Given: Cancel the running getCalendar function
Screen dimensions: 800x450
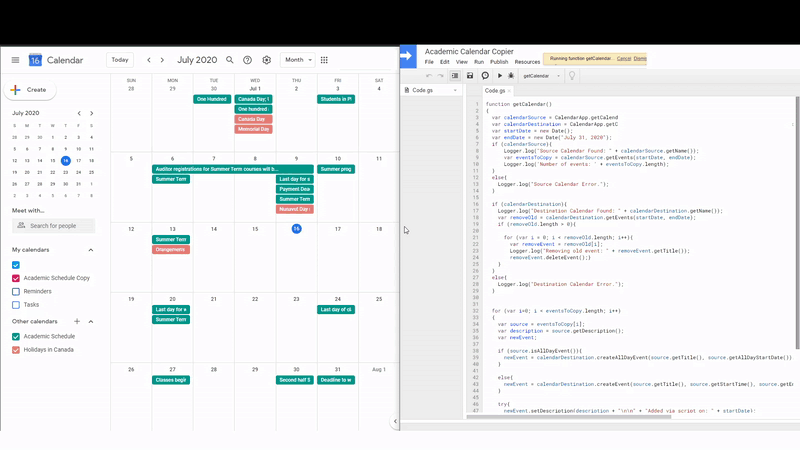Looking at the screenshot, I should [623, 59].
